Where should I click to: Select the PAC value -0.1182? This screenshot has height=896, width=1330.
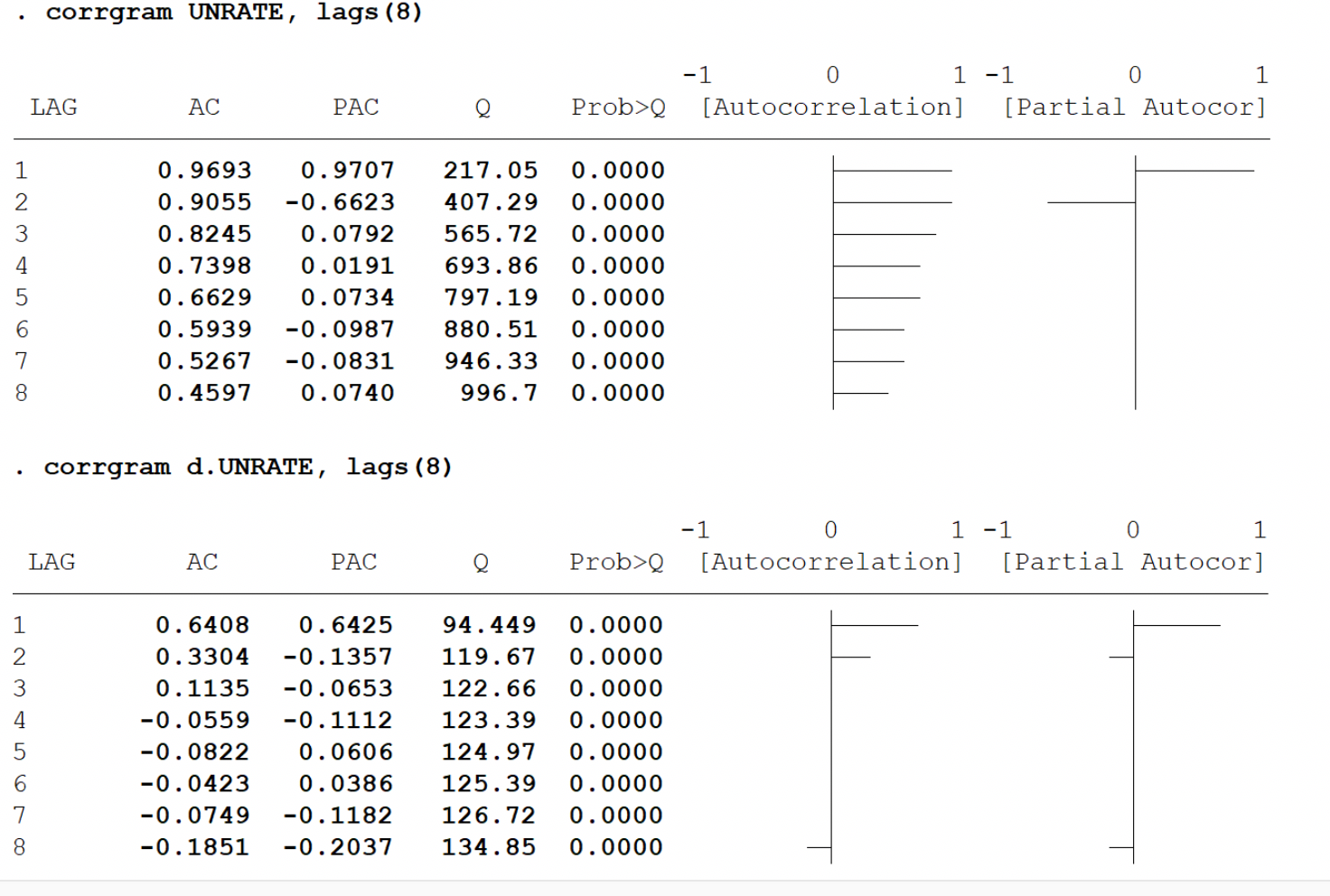pyautogui.click(x=338, y=816)
